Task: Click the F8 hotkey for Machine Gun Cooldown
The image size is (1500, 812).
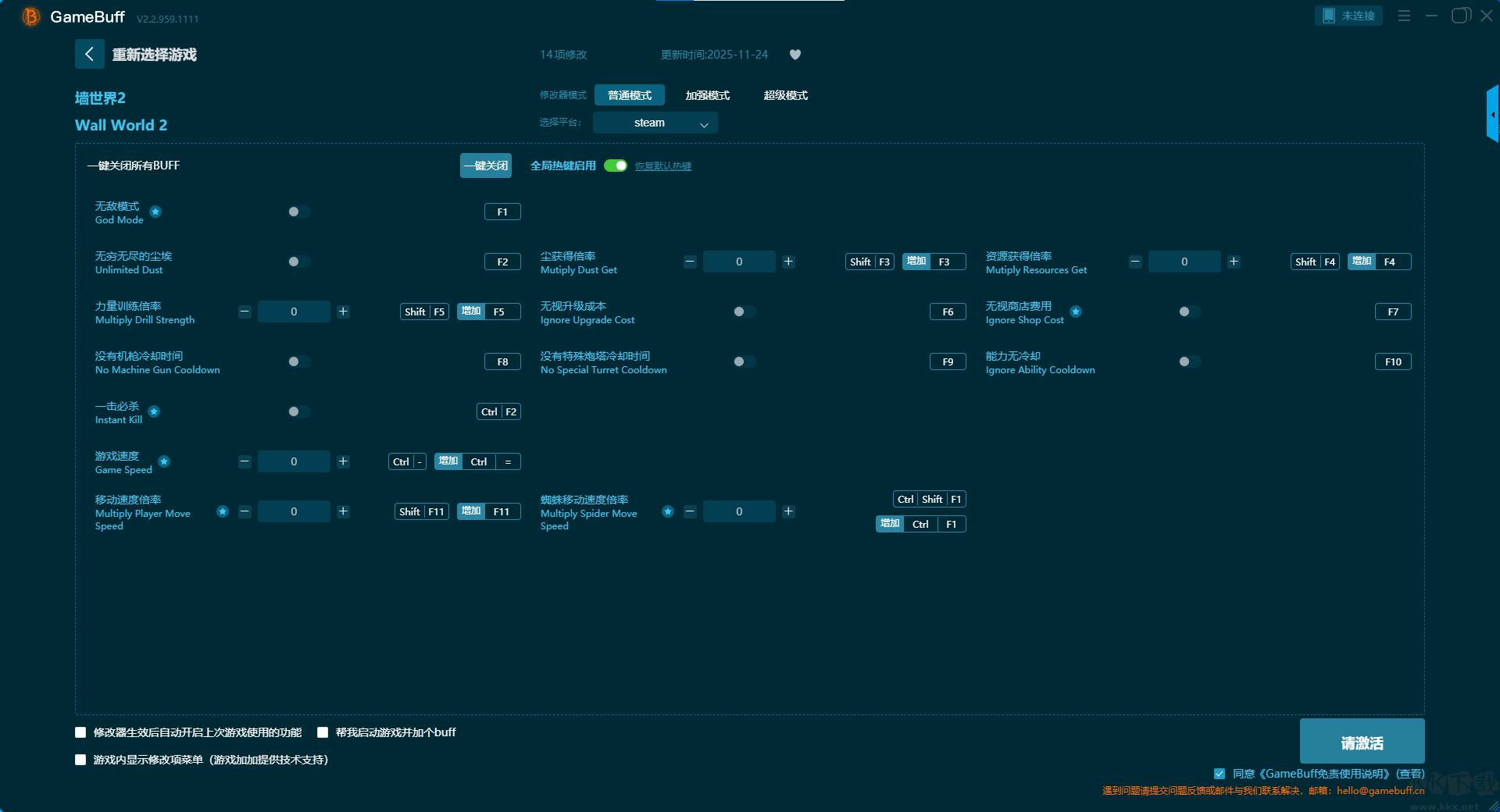Action: 502,361
